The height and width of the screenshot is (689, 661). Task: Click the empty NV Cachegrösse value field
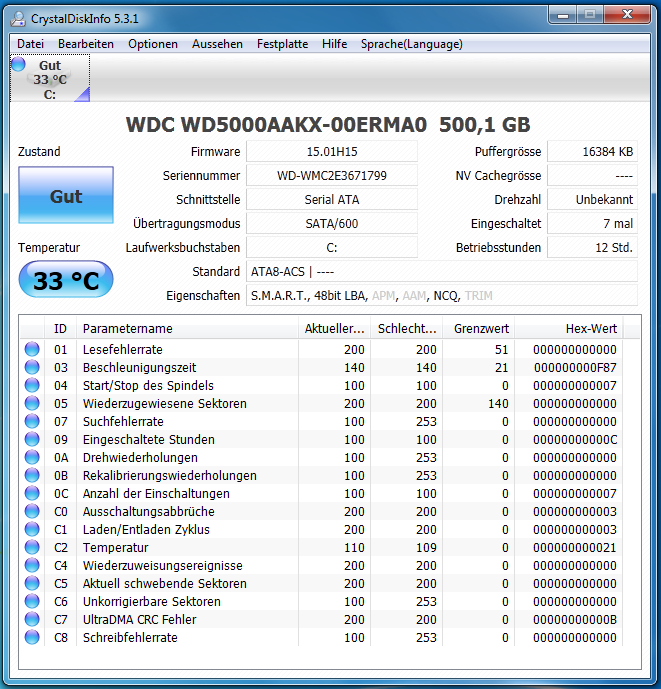(592, 176)
